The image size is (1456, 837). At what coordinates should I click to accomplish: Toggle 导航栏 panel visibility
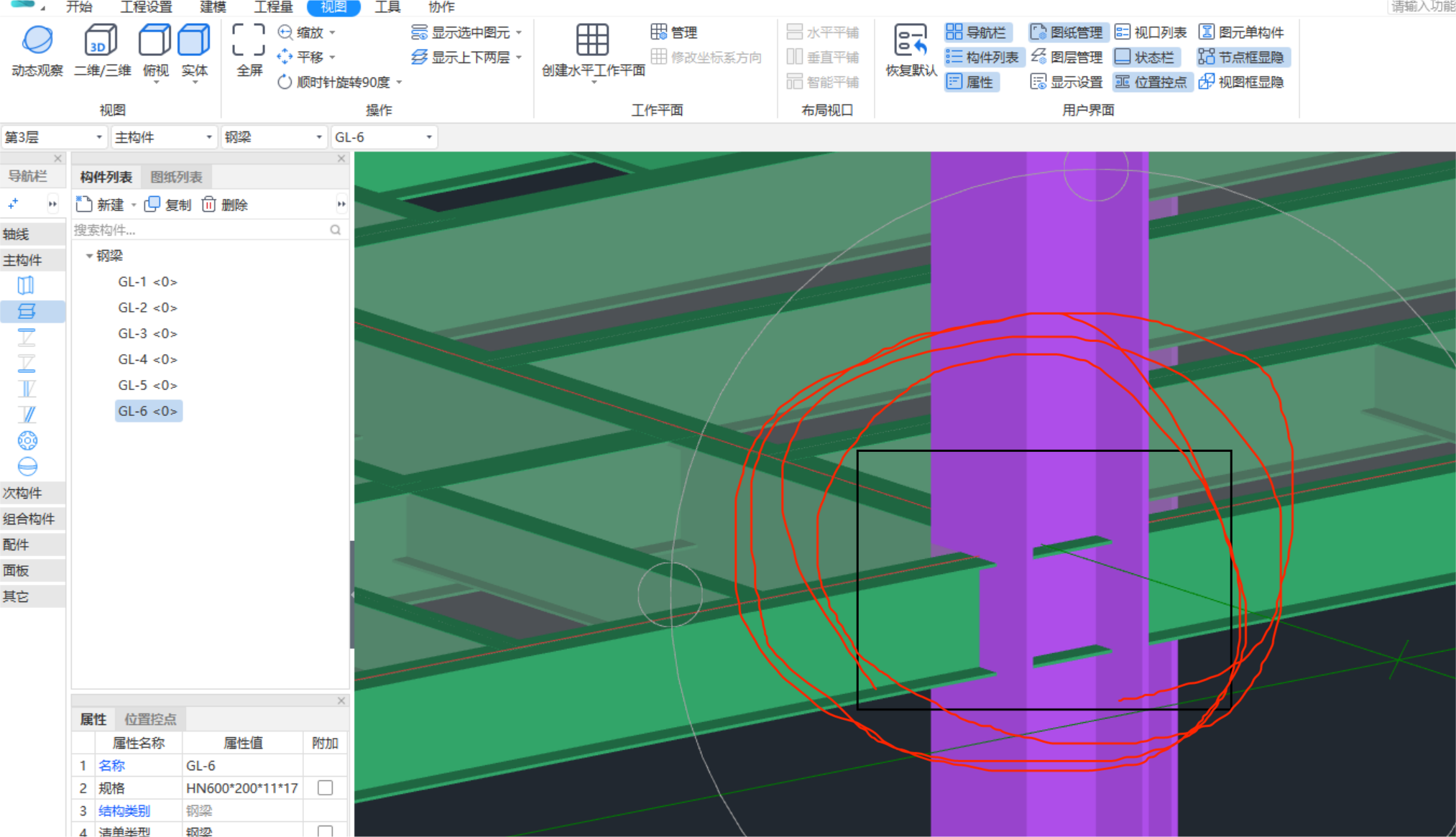[x=977, y=32]
